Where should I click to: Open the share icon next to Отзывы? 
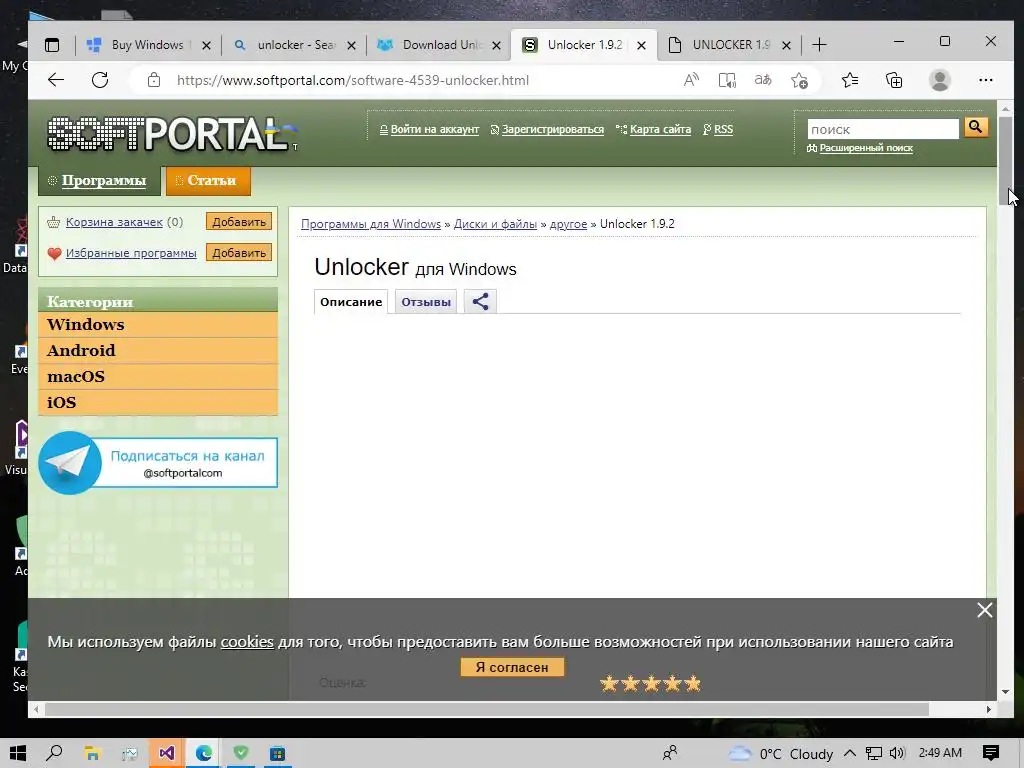[x=480, y=302]
